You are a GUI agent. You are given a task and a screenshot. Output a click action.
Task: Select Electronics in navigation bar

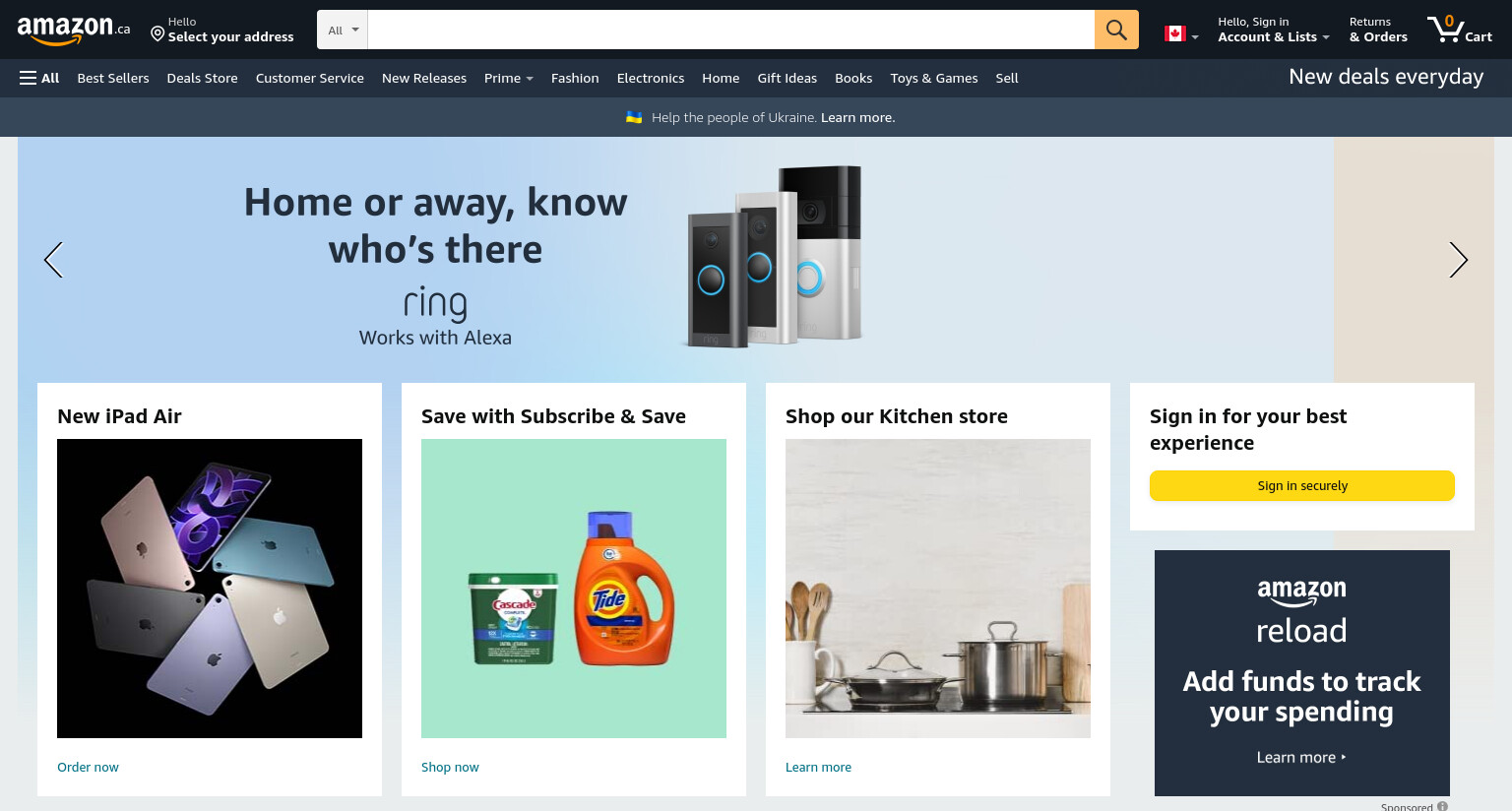tap(651, 78)
